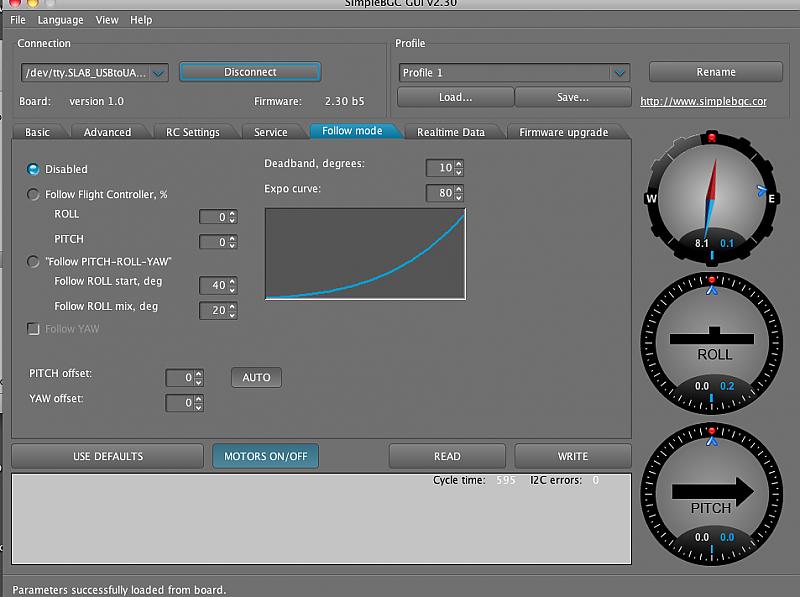Image resolution: width=800 pixels, height=597 pixels.
Task: Decrease Follow ROLL mix with down arrow
Action: click(x=232, y=314)
